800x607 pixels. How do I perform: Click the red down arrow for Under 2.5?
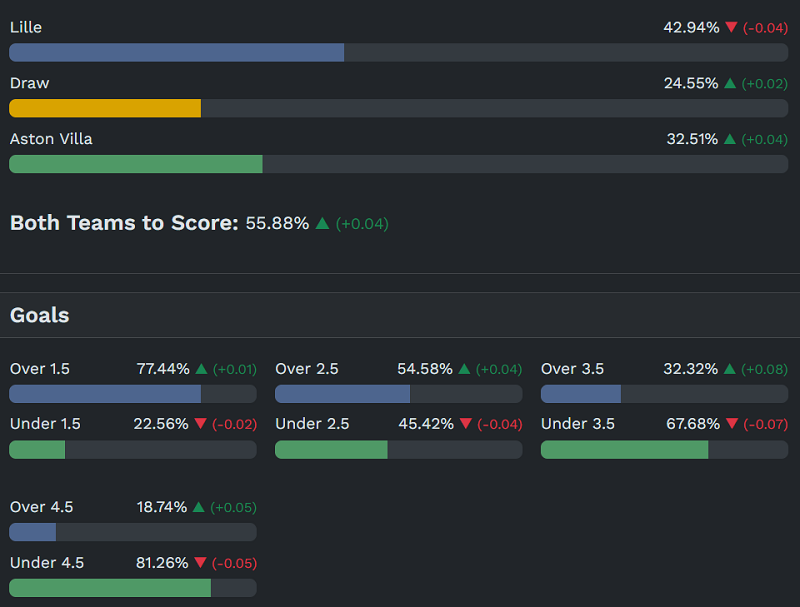[465, 425]
